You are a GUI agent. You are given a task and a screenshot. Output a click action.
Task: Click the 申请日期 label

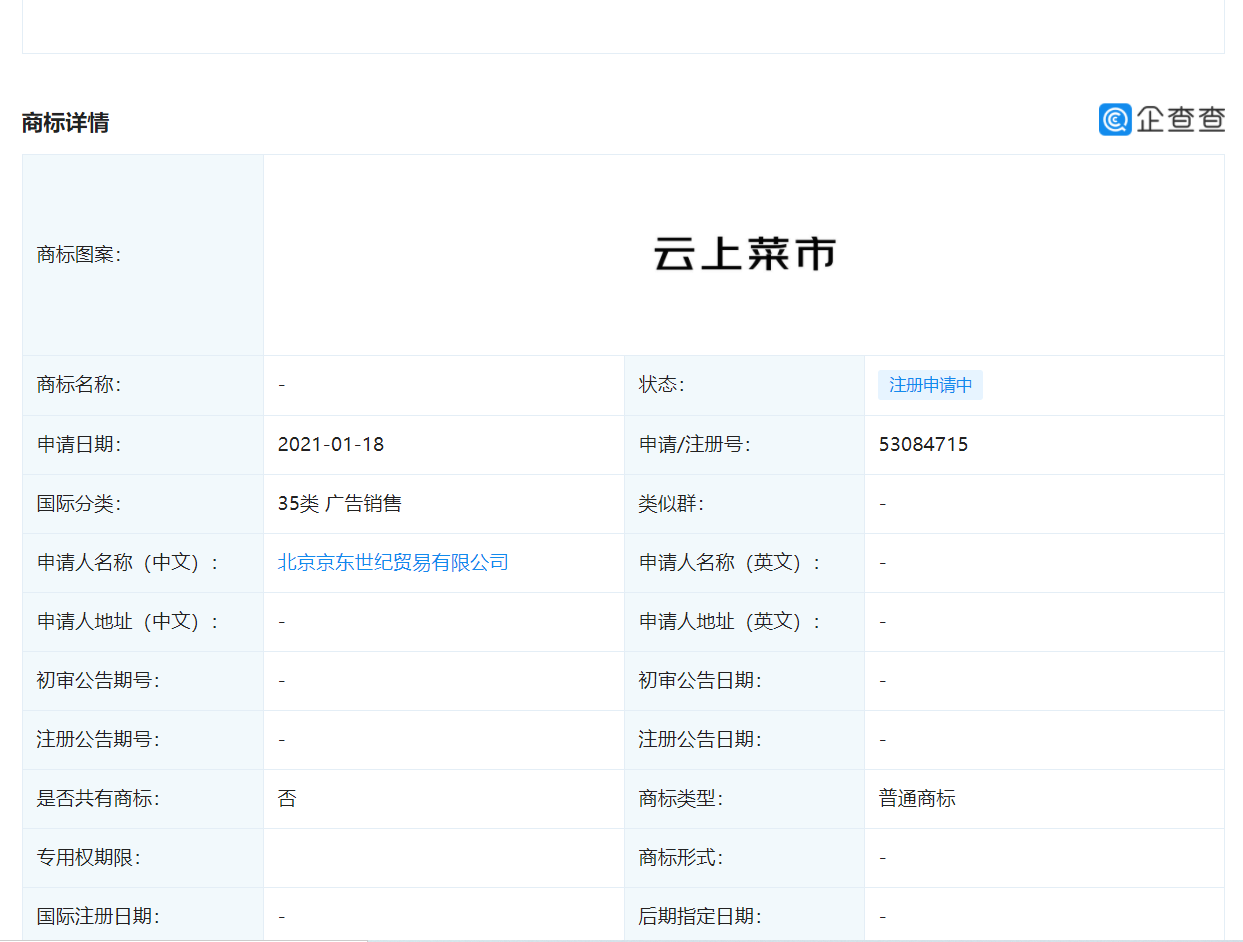click(x=79, y=445)
